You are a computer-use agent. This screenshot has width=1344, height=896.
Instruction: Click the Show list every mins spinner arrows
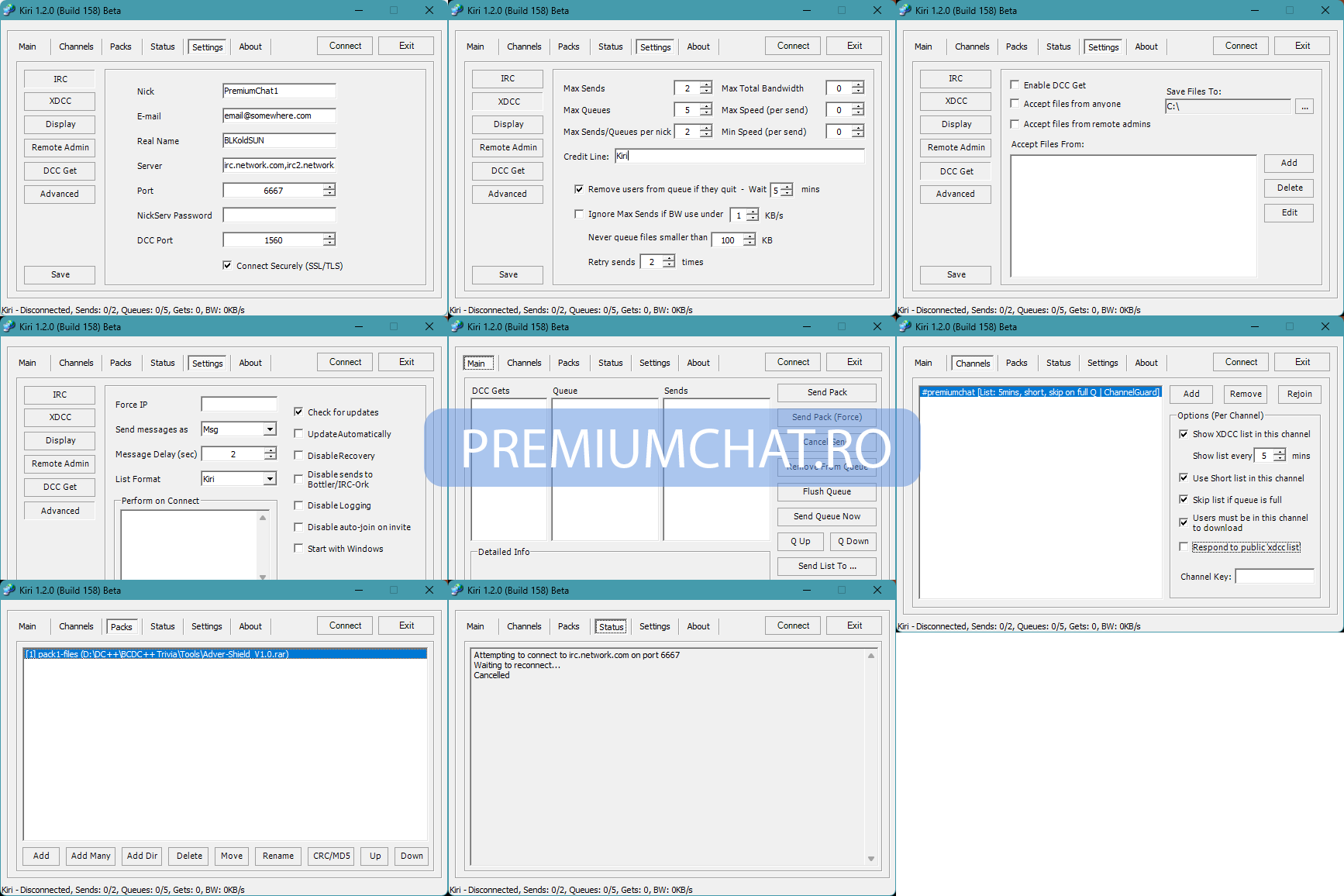pos(1279,455)
